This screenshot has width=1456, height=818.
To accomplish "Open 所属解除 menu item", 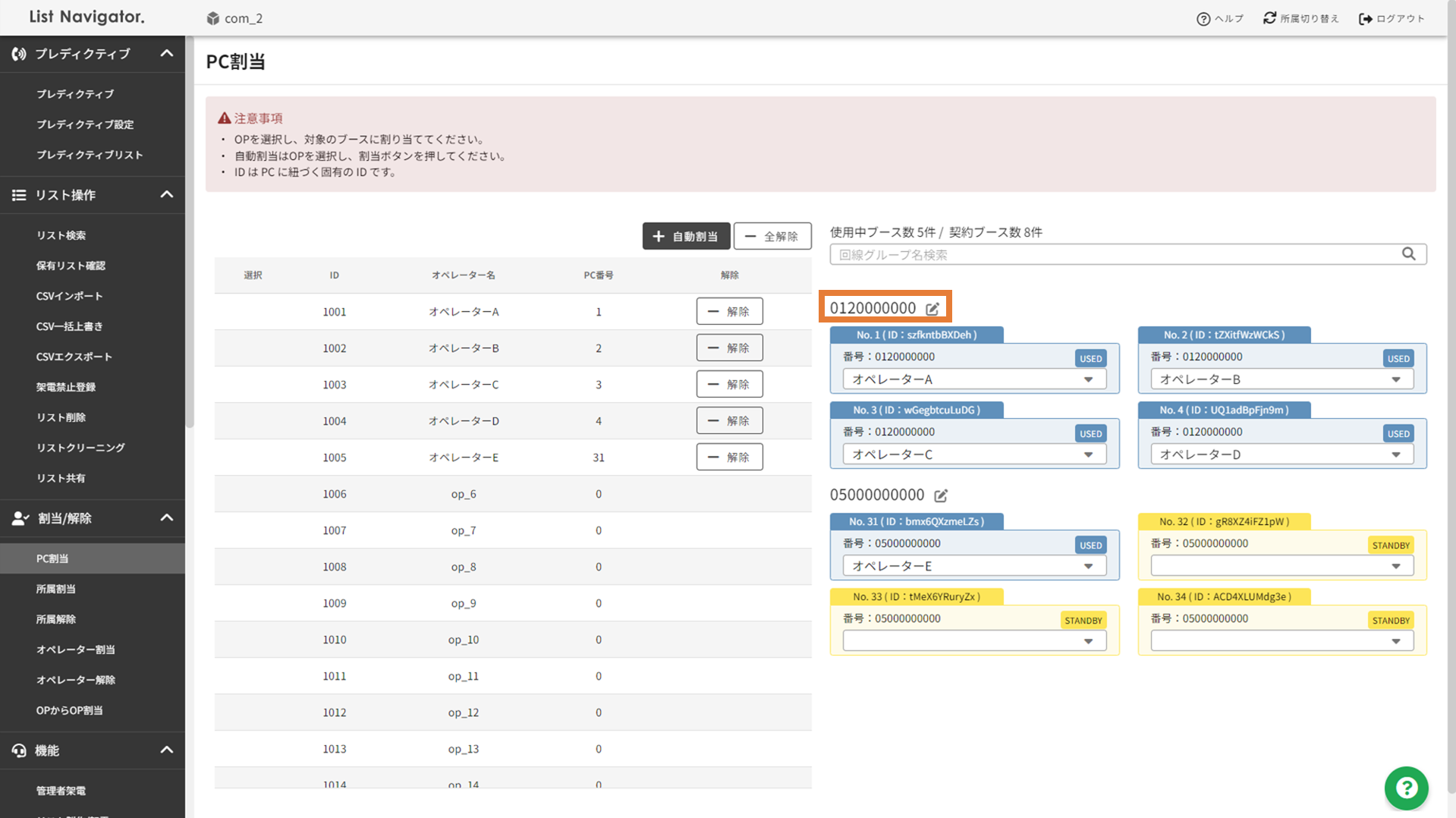I will coord(56,619).
